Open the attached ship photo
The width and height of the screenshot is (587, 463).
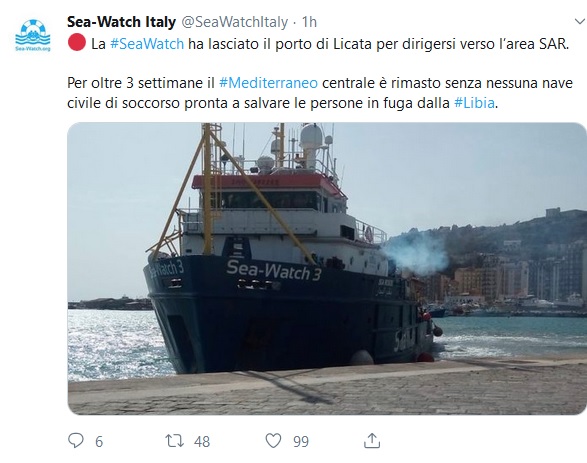[327, 268]
